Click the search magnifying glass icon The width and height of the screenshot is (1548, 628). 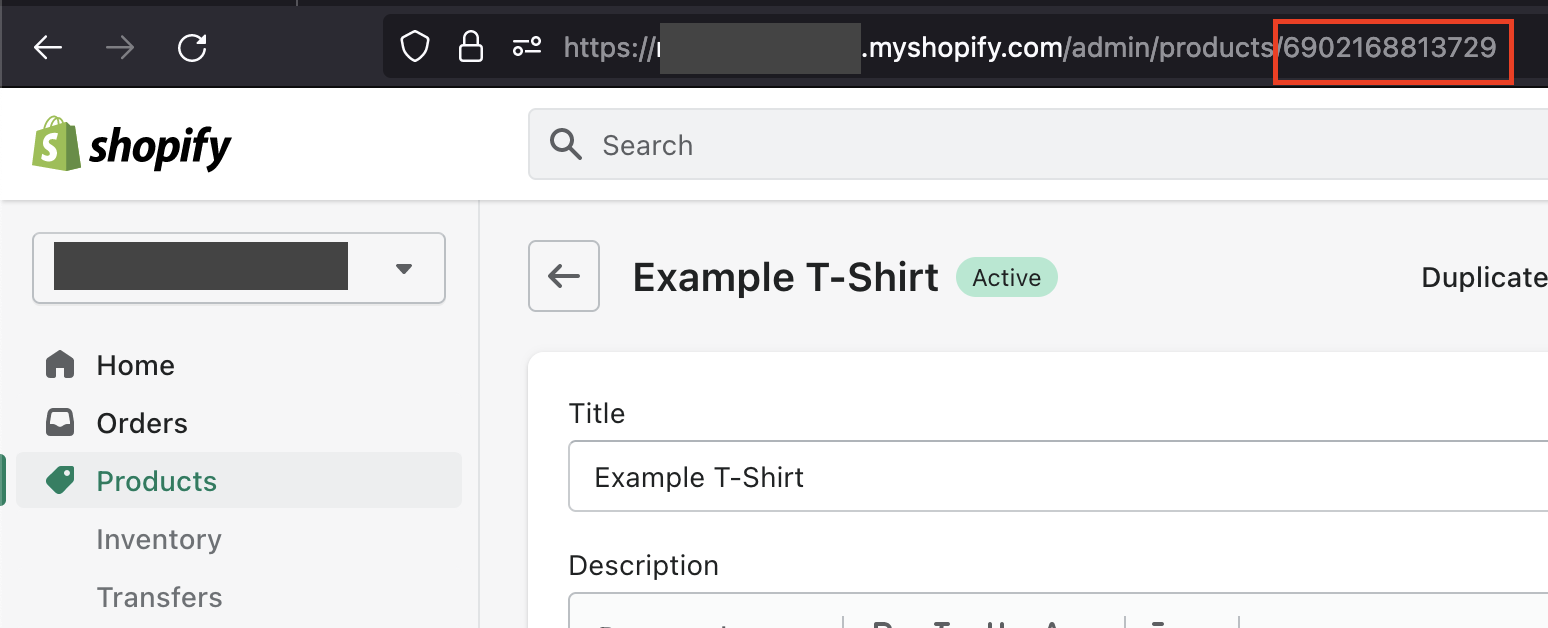pos(565,144)
